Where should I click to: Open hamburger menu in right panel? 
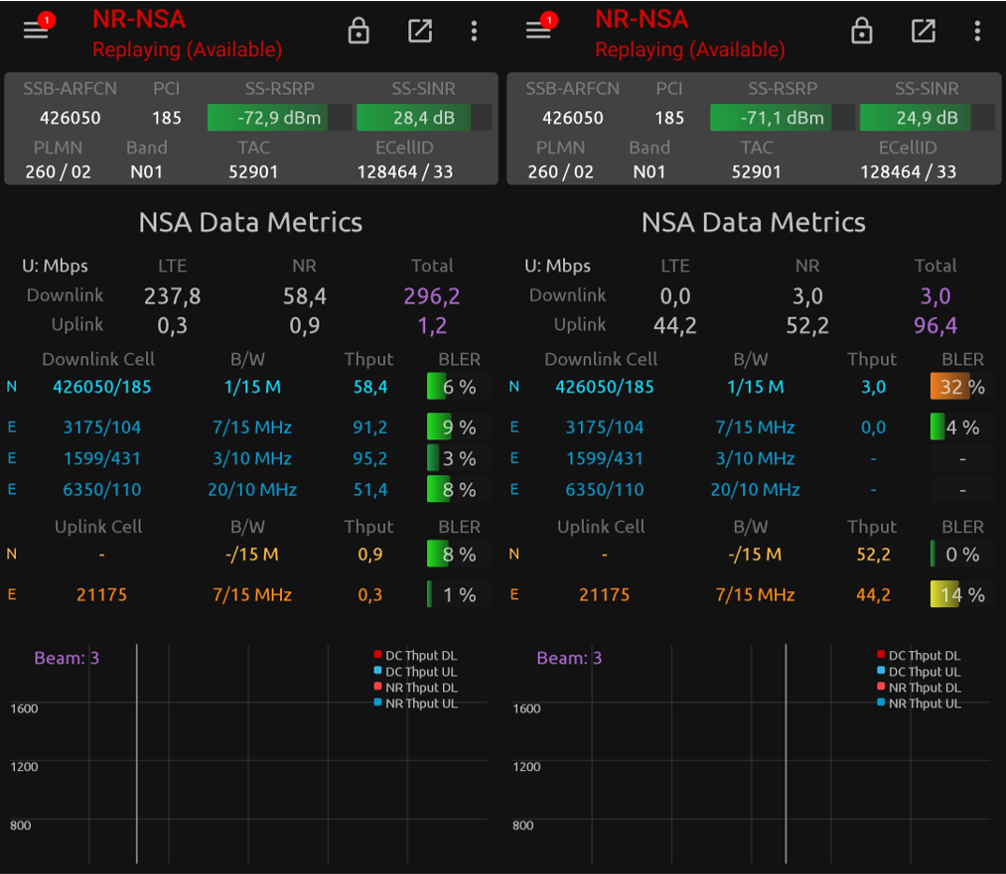[539, 30]
